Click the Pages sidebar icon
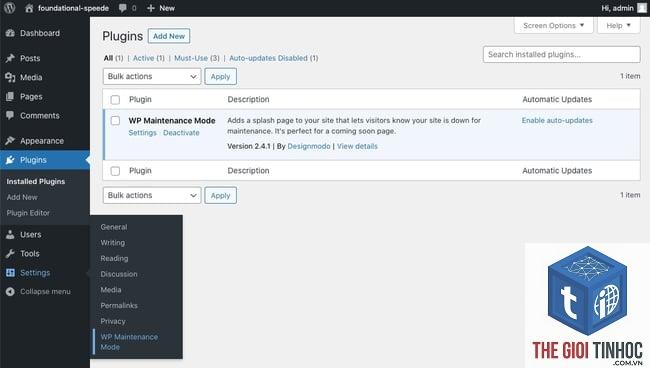 click(x=10, y=97)
